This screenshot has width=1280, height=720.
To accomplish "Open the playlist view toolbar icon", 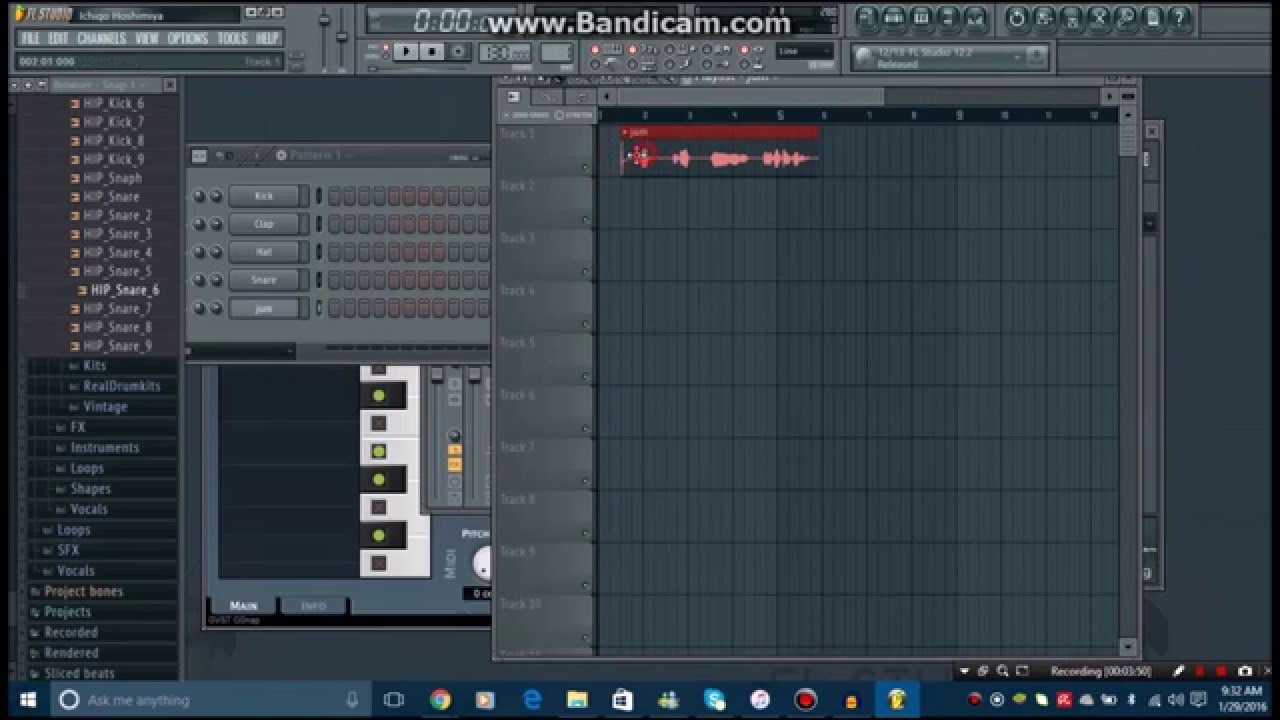I will click(867, 17).
